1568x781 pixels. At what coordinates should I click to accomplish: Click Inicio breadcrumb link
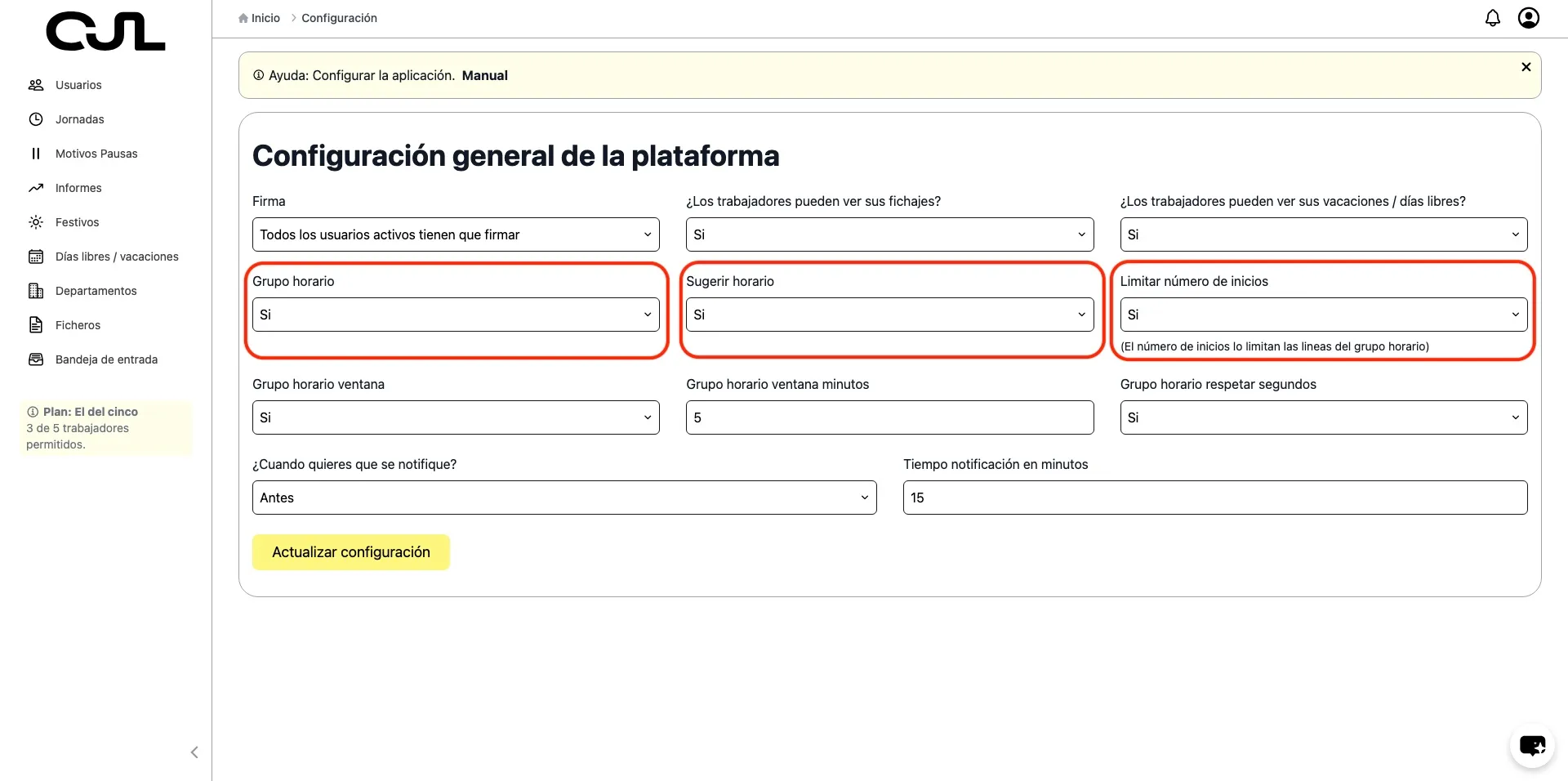coord(265,18)
